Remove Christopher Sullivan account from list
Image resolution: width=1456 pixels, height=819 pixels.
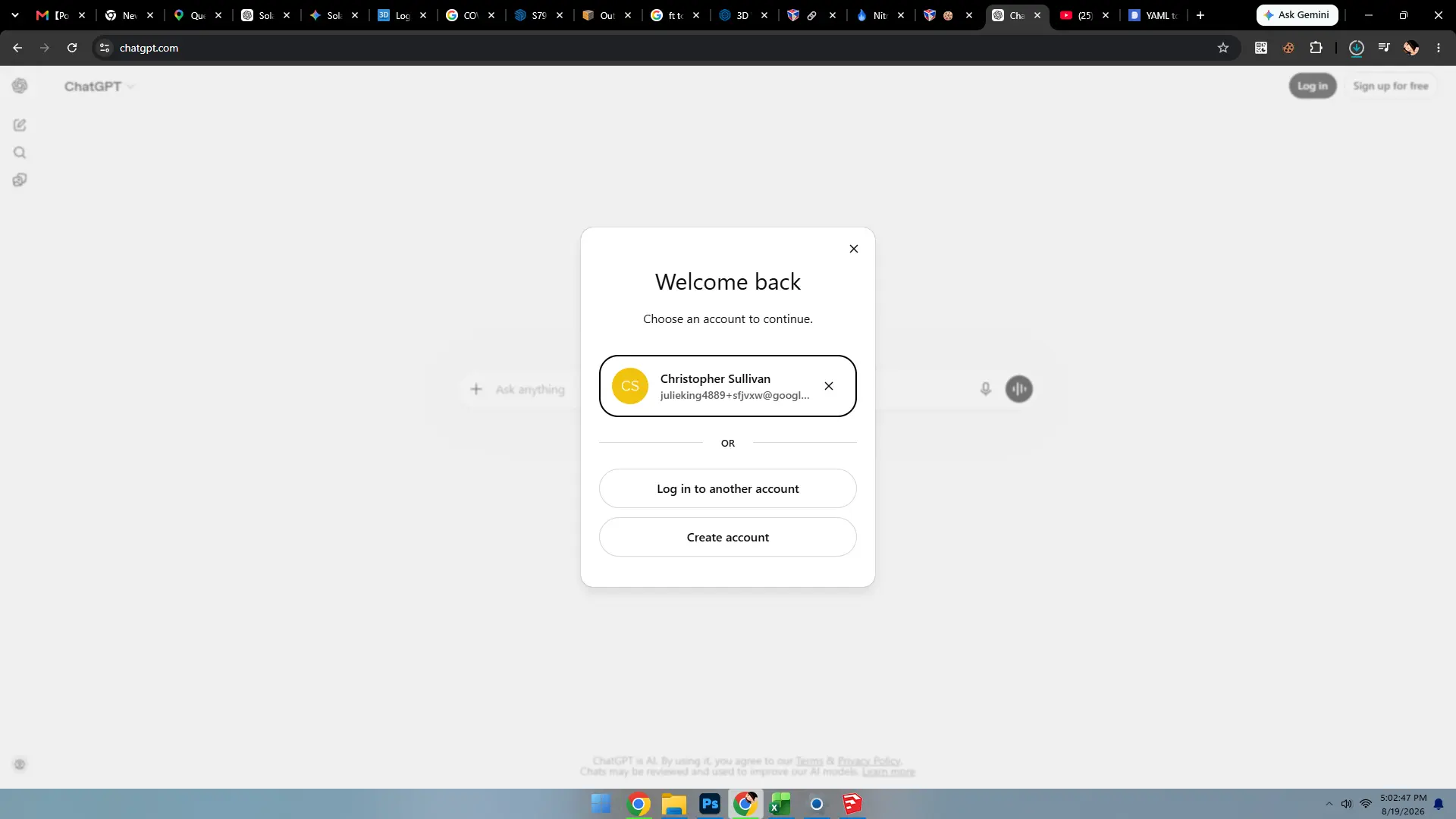click(x=829, y=386)
